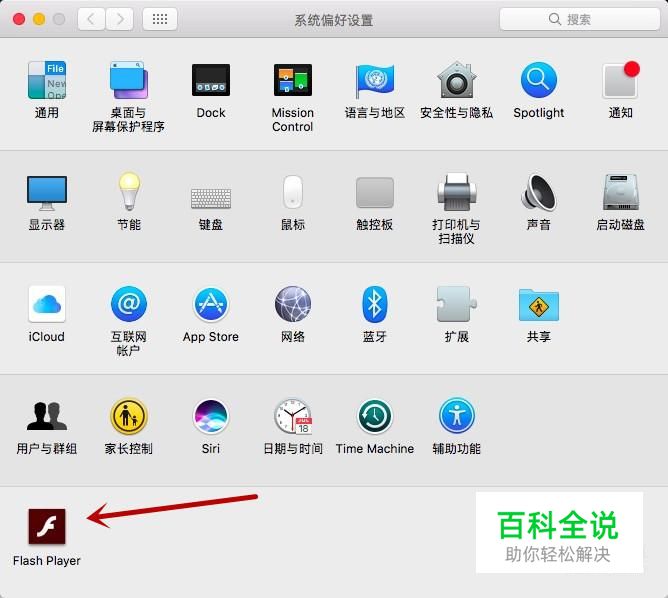This screenshot has width=668, height=598.
Task: Open Spotlight preferences
Action: coord(539,80)
